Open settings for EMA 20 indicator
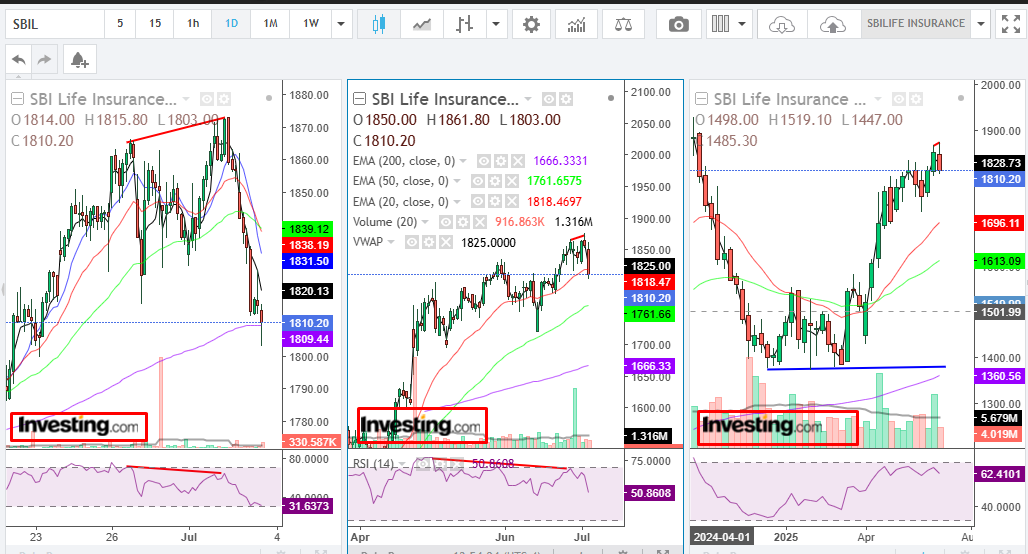The width and height of the screenshot is (1028, 554). [x=495, y=201]
